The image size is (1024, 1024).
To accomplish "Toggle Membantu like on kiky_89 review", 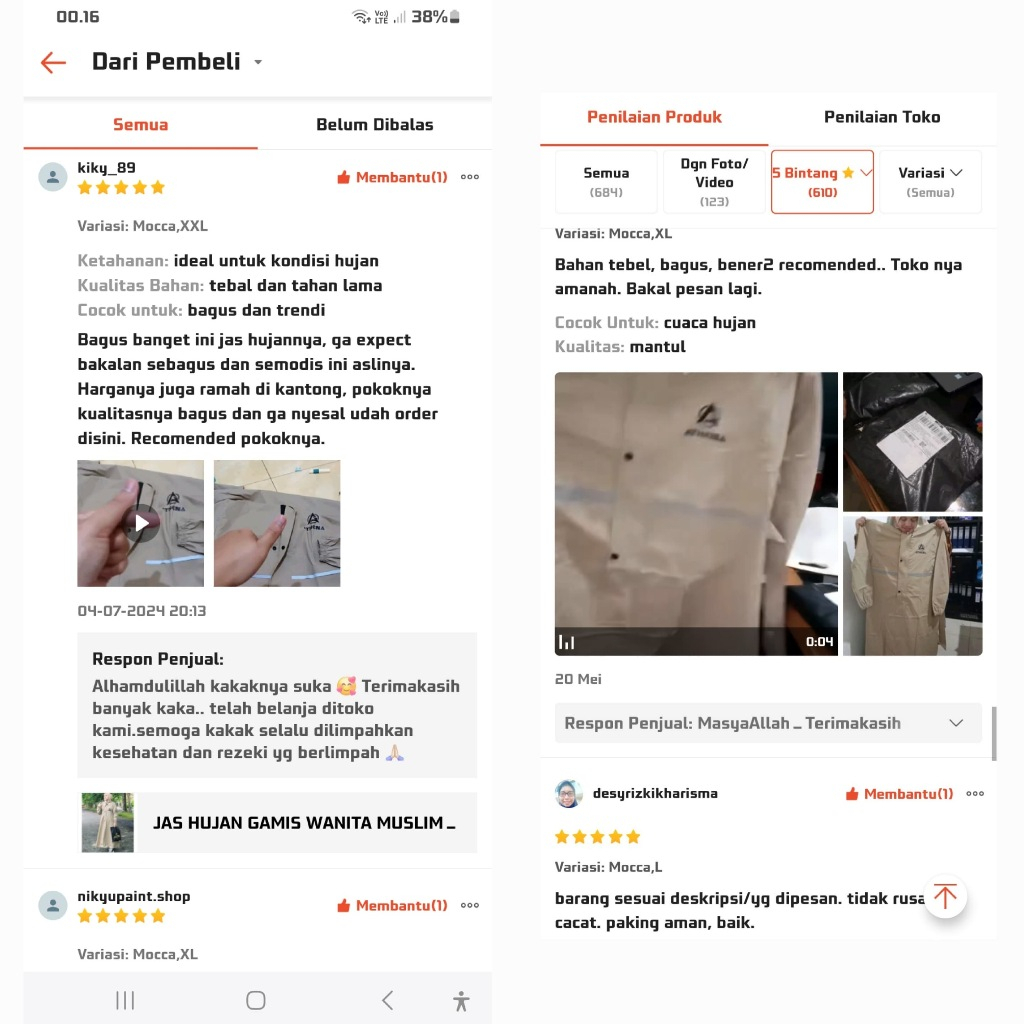I will [392, 177].
